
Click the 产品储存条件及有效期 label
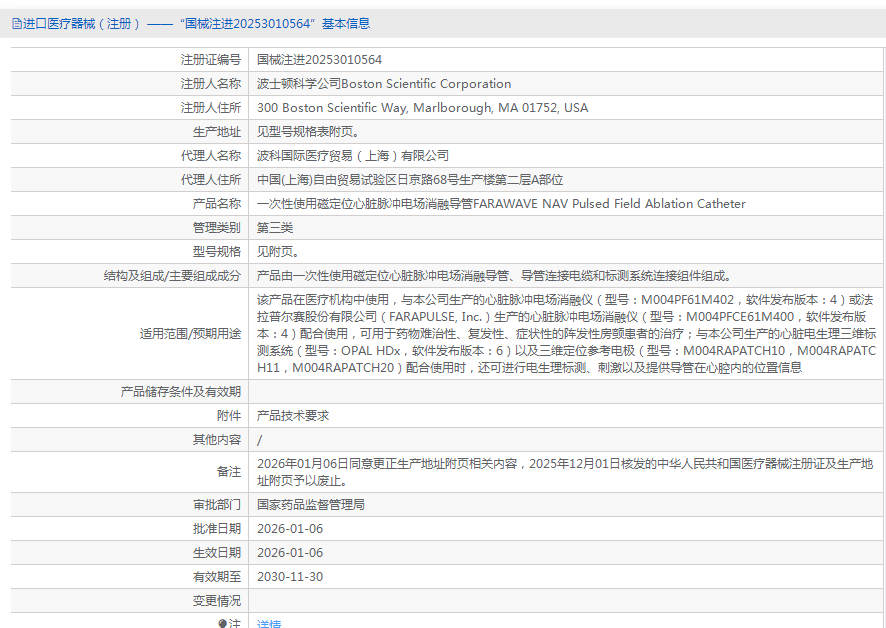tap(181, 392)
